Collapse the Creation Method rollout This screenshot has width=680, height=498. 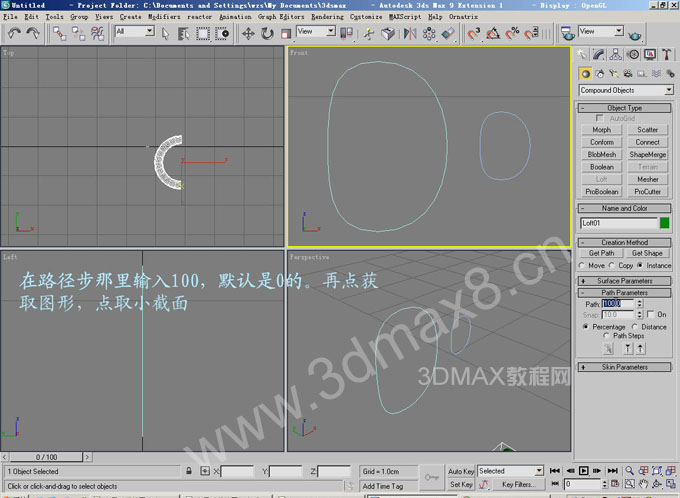pos(624,242)
